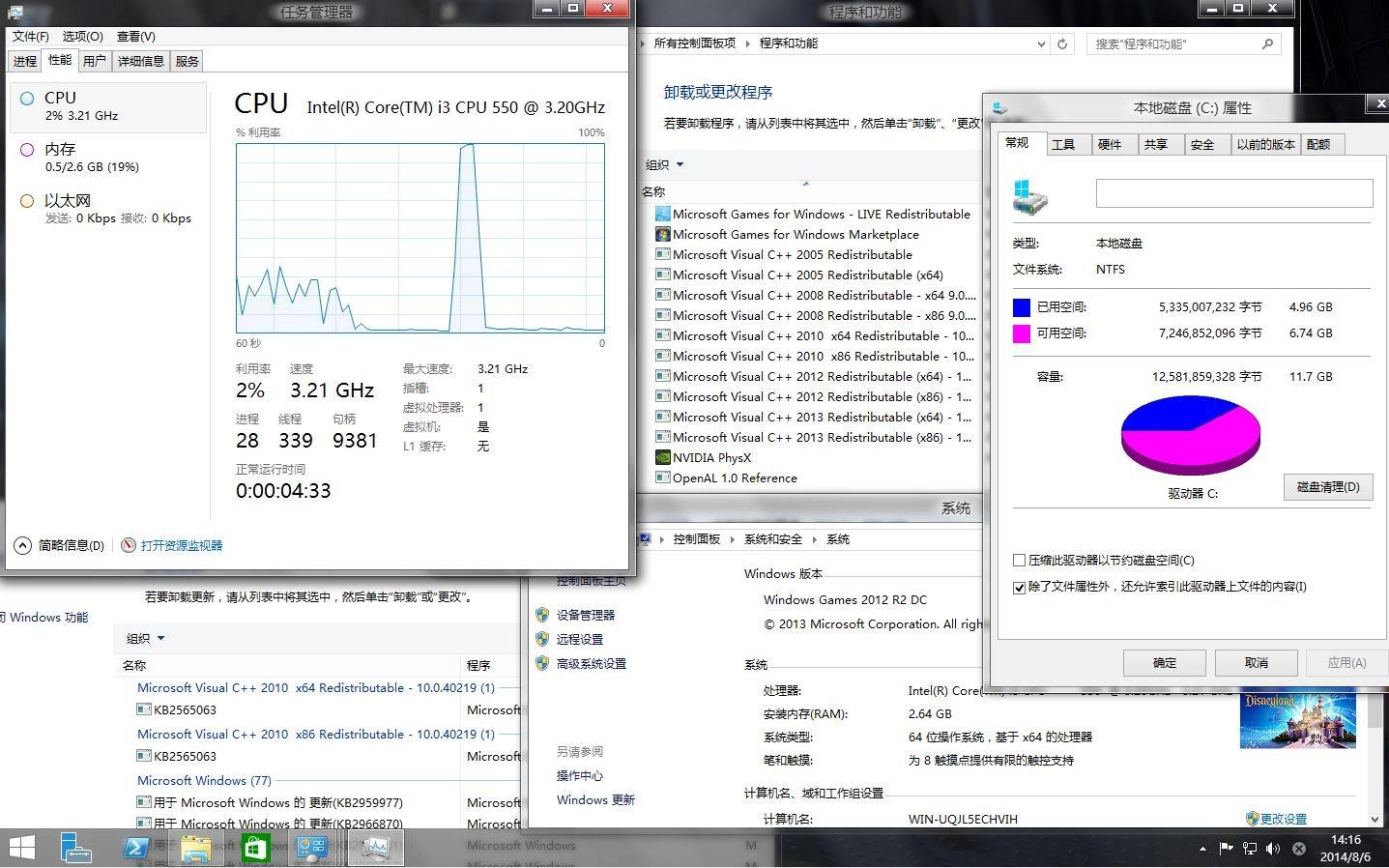Collapse the Microsoft Windows (77) group
The width and height of the screenshot is (1389, 868).
tap(204, 780)
